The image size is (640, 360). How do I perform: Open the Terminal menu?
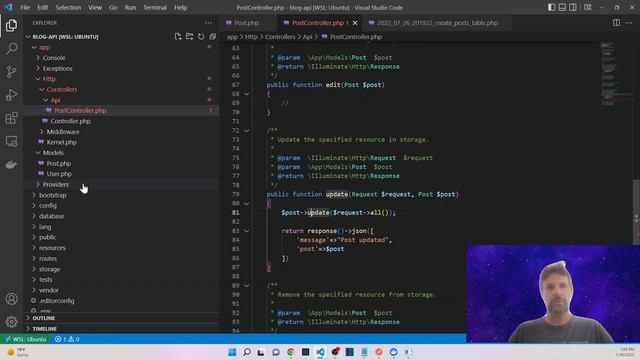tap(155, 7)
